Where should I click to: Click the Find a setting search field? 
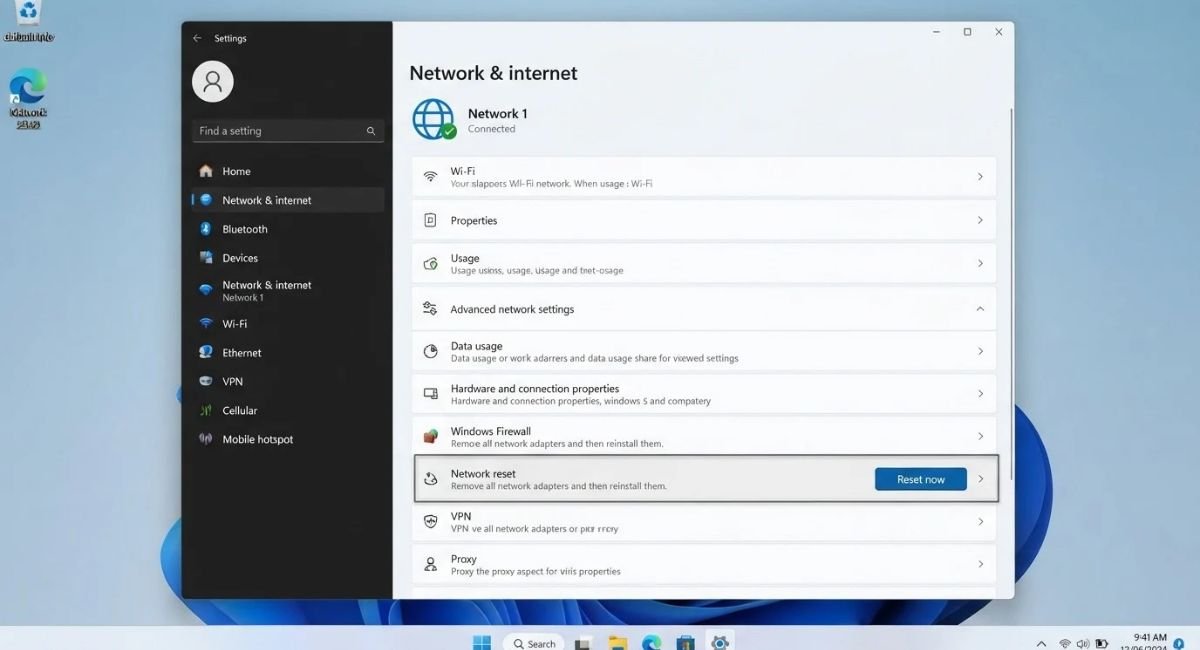288,131
